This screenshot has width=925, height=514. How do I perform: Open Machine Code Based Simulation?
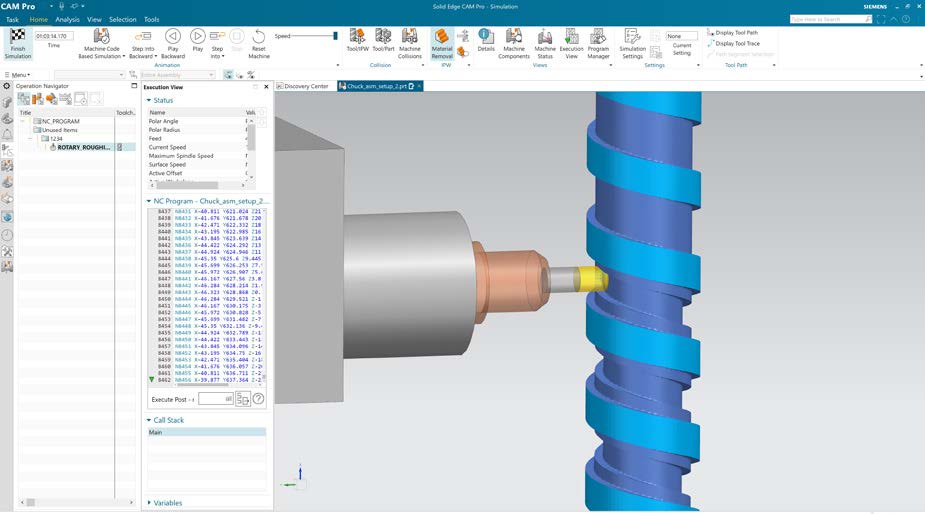(101, 44)
